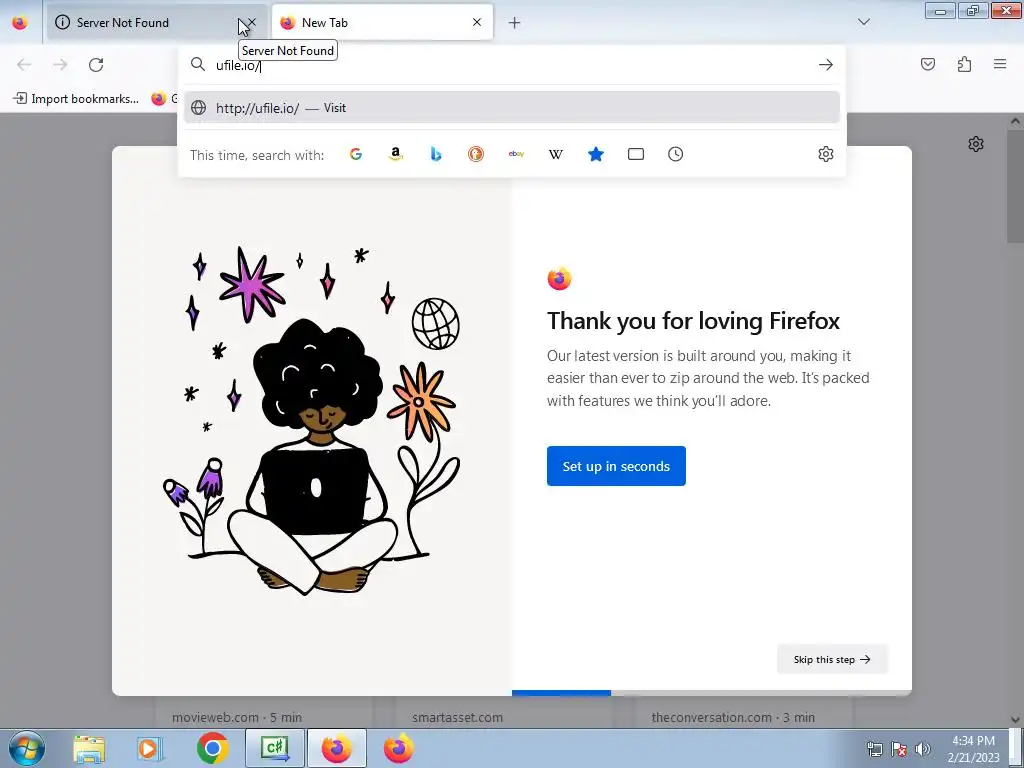This screenshot has height=768, width=1024.
Task: Open search settings gear in urlbar
Action: [x=825, y=154]
